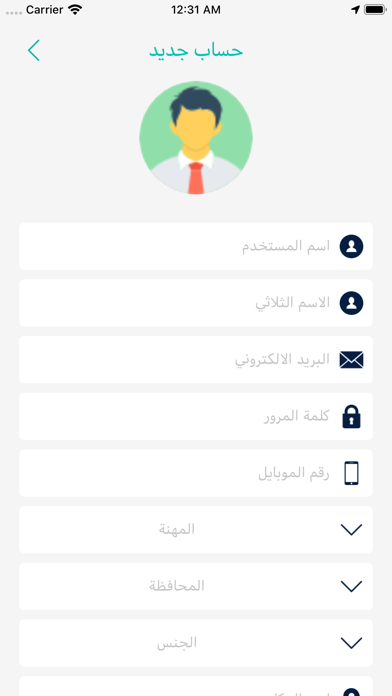Tap the profile avatar picture
Image resolution: width=392 pixels, height=696 pixels.
pos(196,138)
